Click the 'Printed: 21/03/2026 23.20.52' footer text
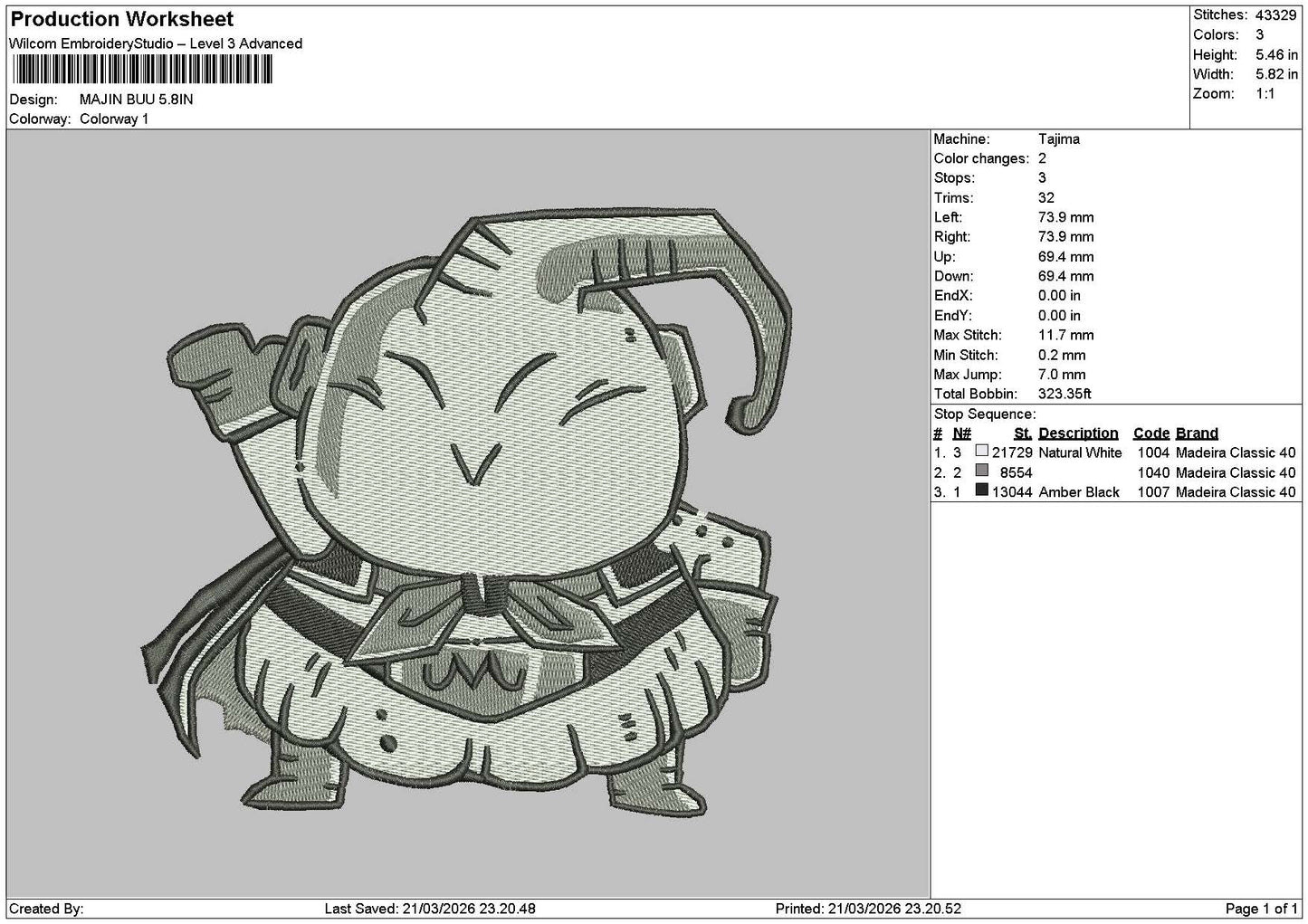Viewport: 1308px width, 924px height. coord(868,910)
